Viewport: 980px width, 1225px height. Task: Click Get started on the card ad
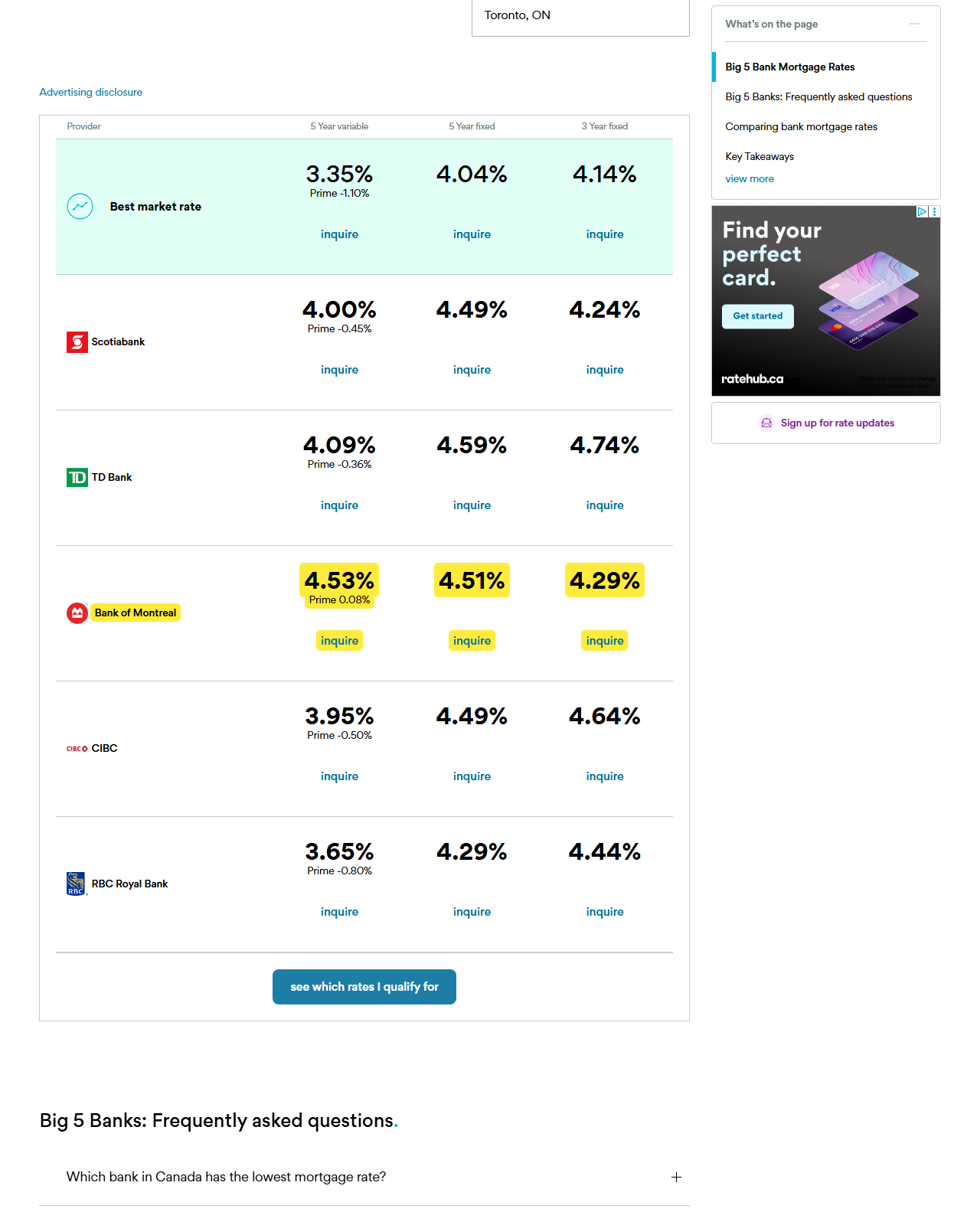click(758, 316)
